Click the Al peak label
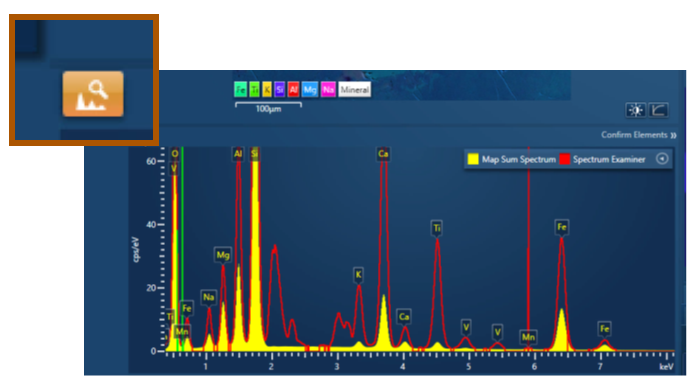696x383 pixels. point(238,154)
